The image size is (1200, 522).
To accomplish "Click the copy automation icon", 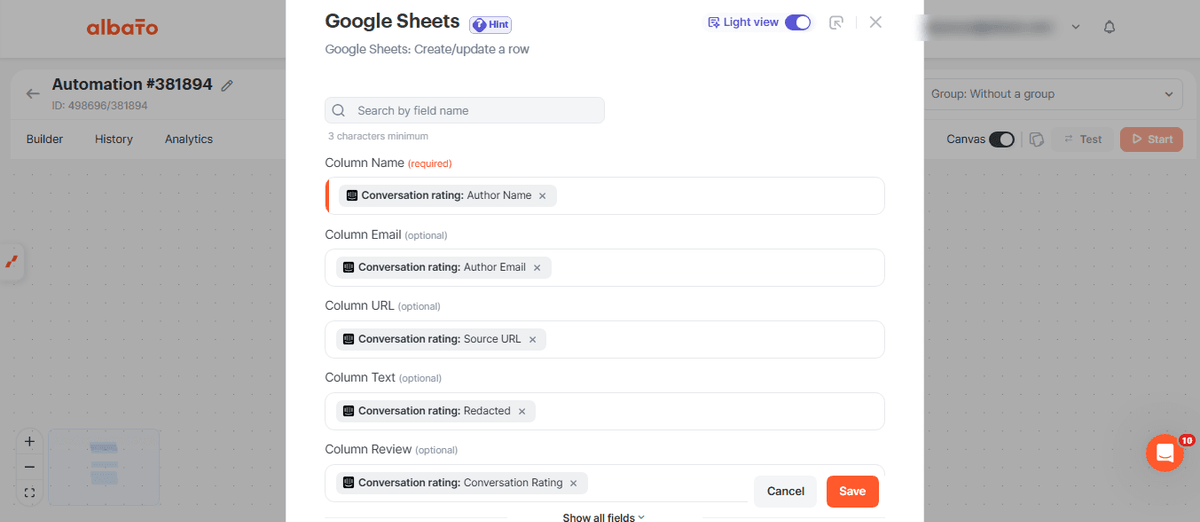I will [1037, 139].
